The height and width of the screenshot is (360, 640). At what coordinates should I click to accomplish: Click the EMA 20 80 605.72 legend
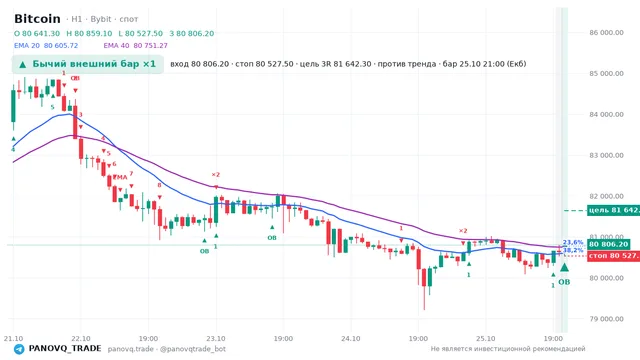pyautogui.click(x=46, y=46)
